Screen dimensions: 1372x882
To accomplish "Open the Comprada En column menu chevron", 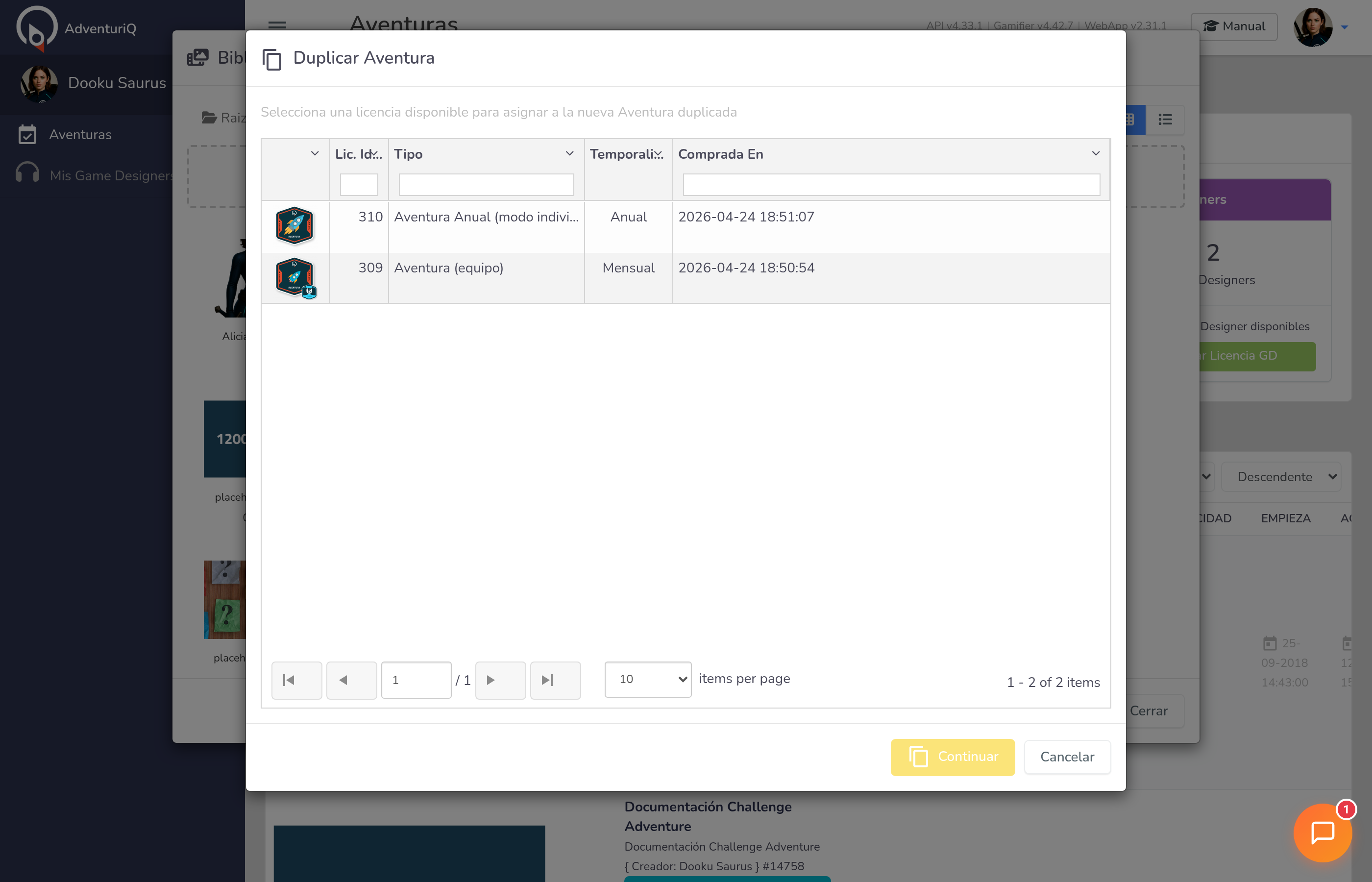I will pos(1096,153).
